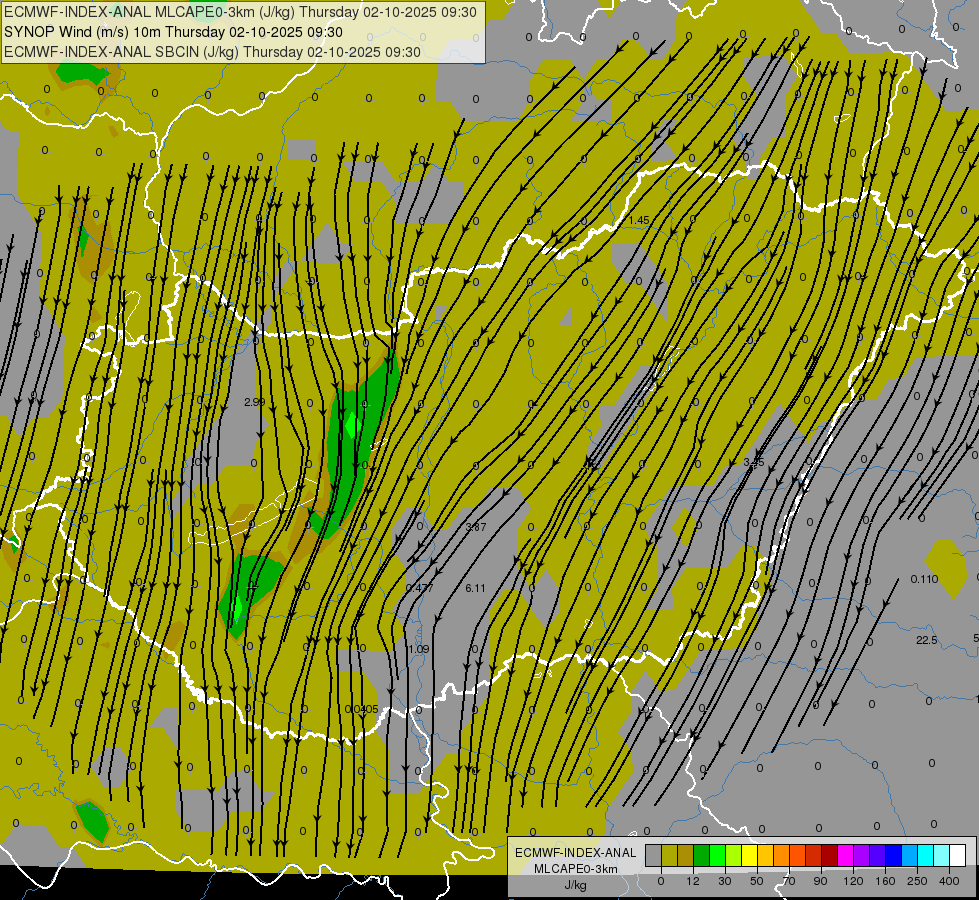Click the 3.67 value on the map

(476, 527)
